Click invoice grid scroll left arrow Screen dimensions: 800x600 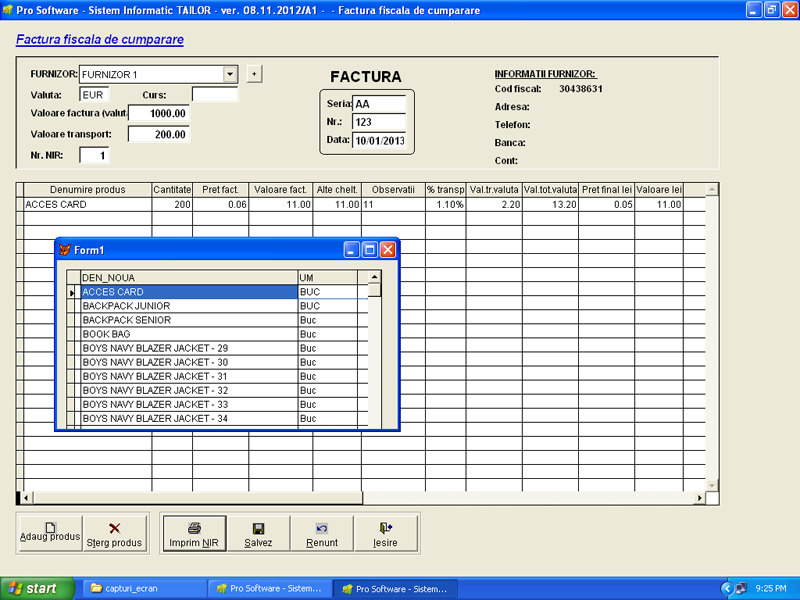(x=26, y=497)
